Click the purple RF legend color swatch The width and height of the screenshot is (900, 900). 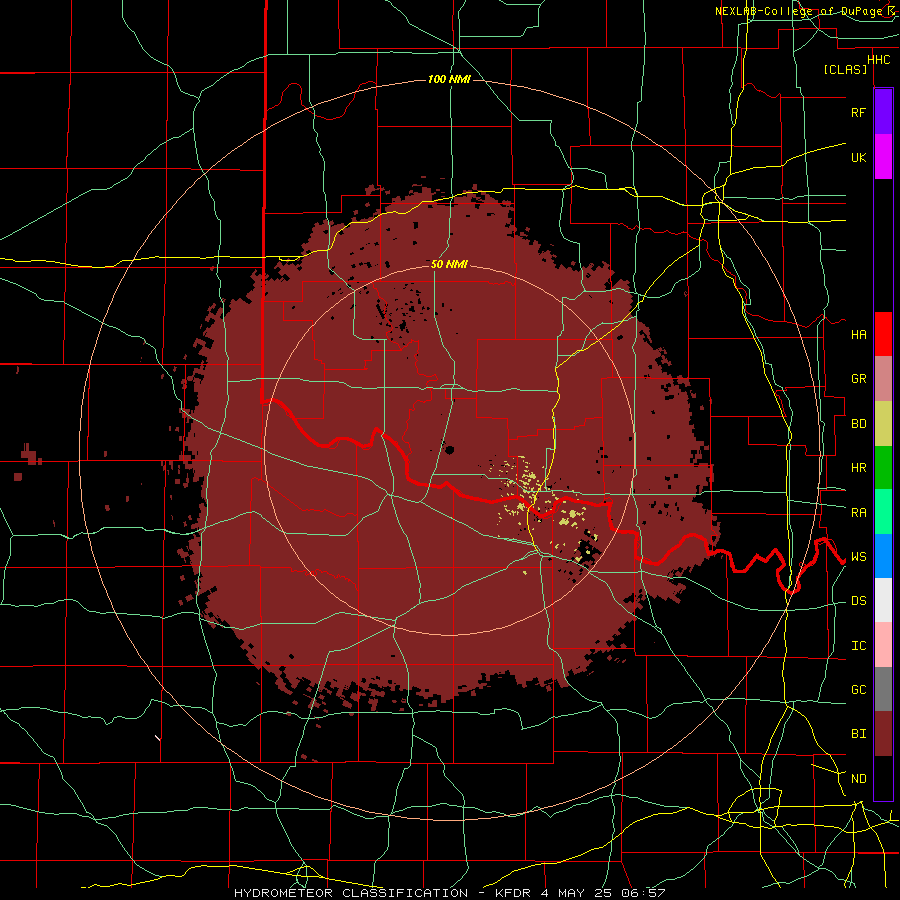(883, 112)
